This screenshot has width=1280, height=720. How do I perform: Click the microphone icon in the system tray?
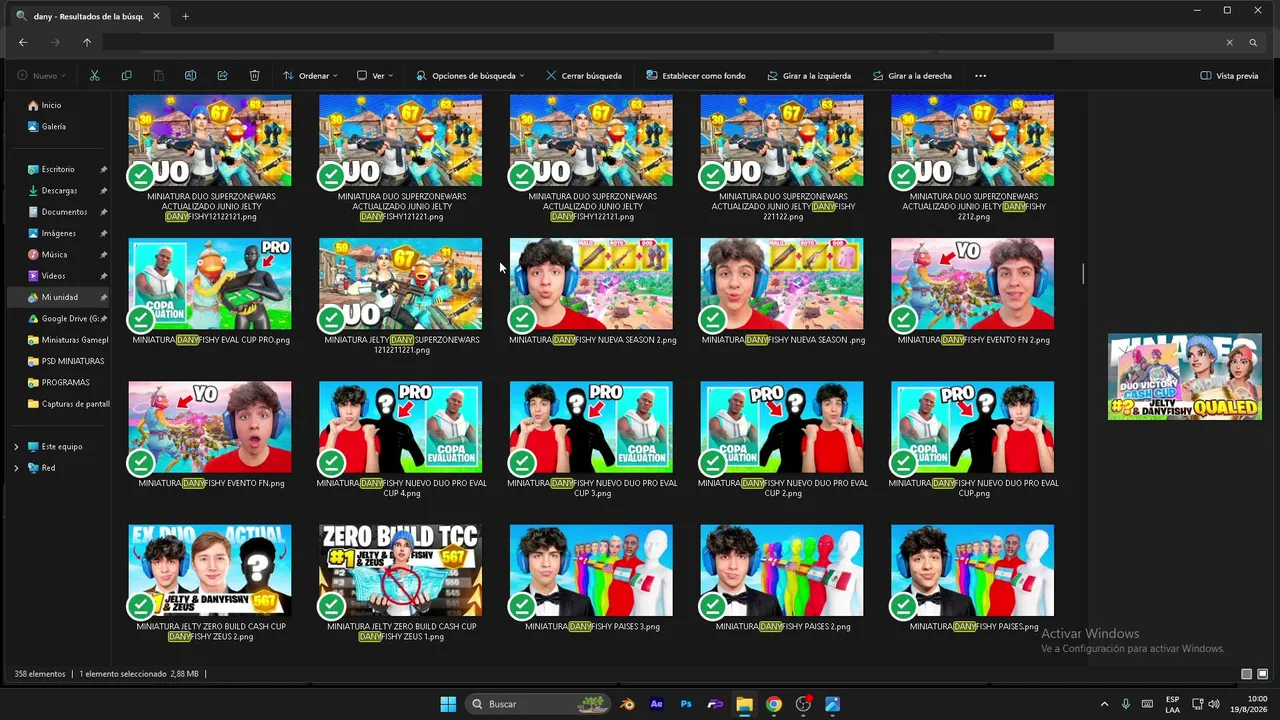[1125, 704]
